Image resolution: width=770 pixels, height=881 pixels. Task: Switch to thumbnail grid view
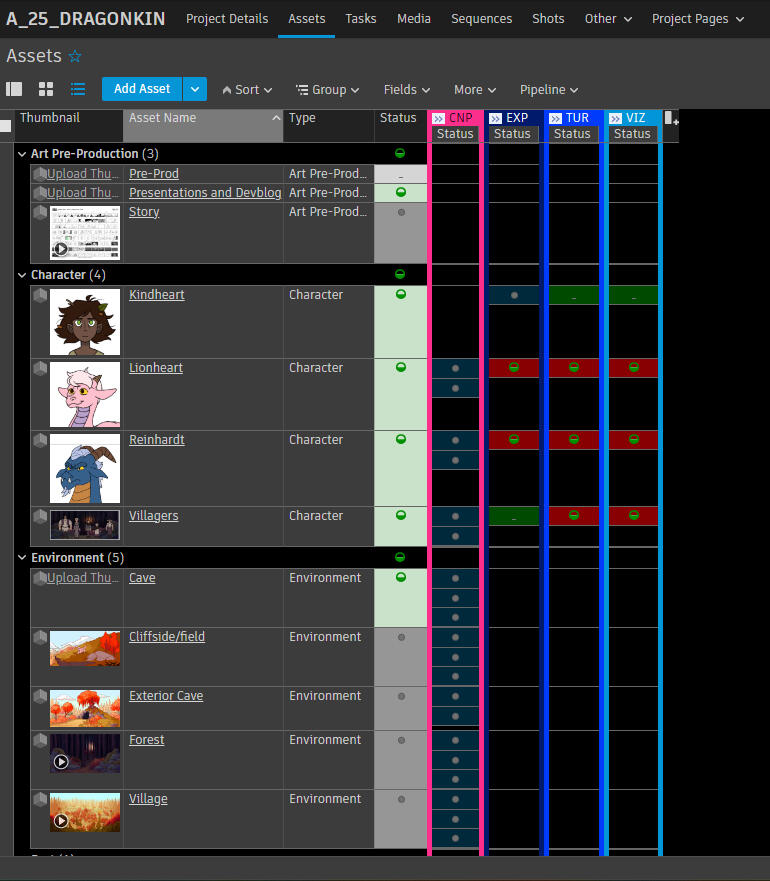pyautogui.click(x=46, y=89)
